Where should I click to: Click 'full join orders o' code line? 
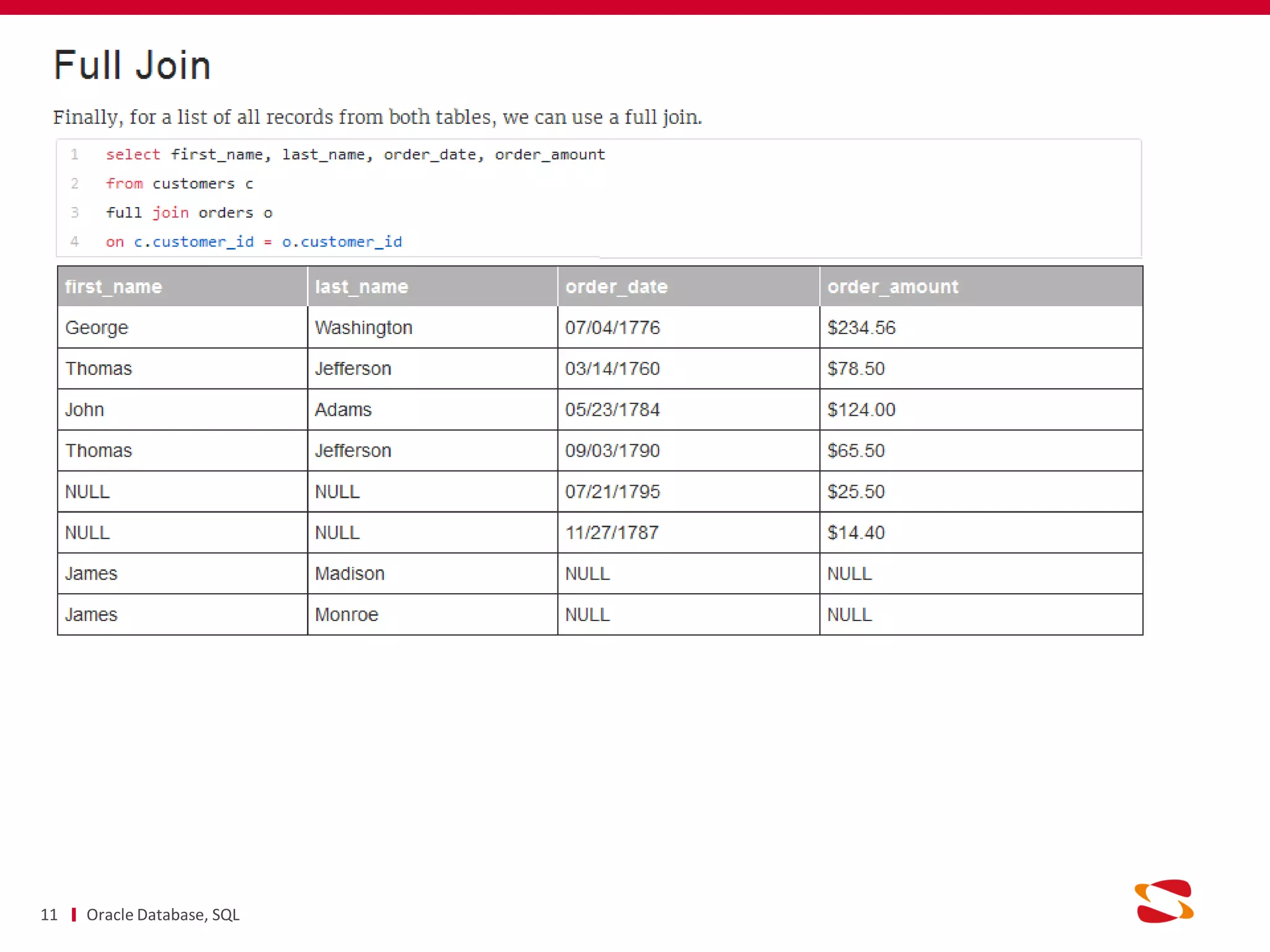[189, 213]
